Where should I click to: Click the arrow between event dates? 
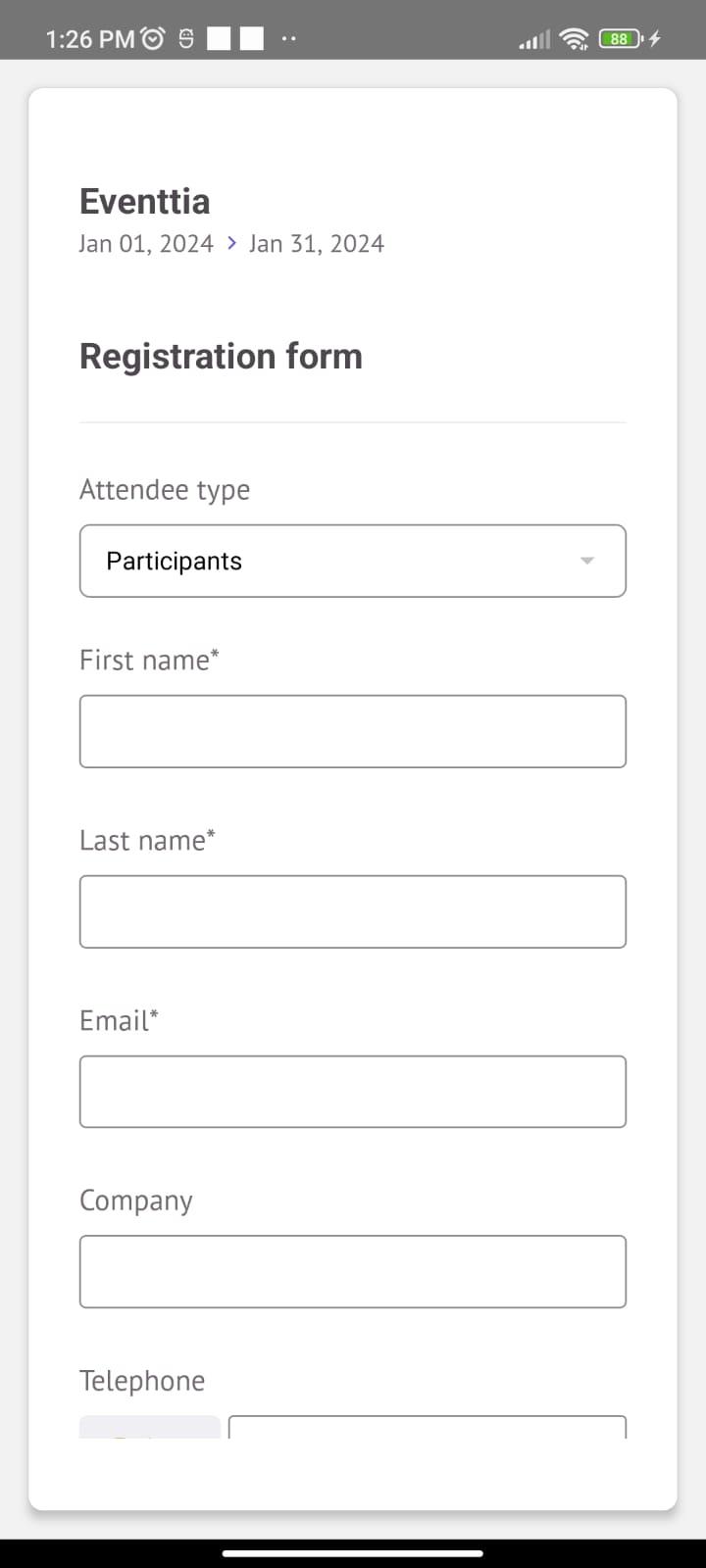coord(231,243)
